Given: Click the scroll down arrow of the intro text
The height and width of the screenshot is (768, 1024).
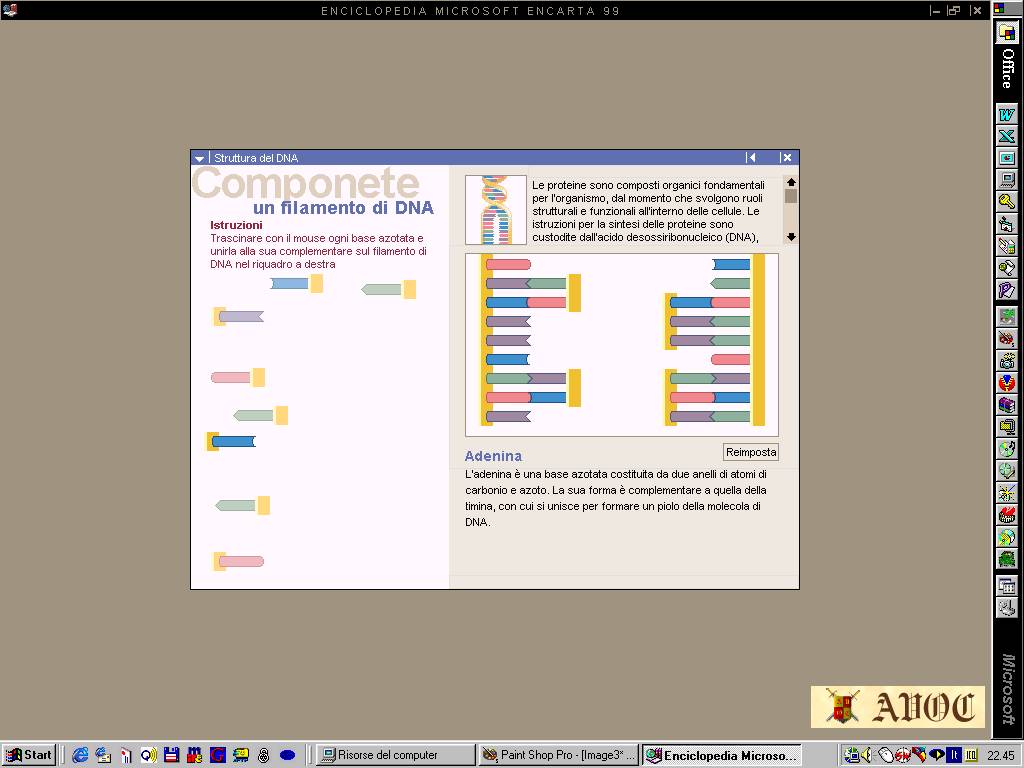Looking at the screenshot, I should [x=791, y=237].
